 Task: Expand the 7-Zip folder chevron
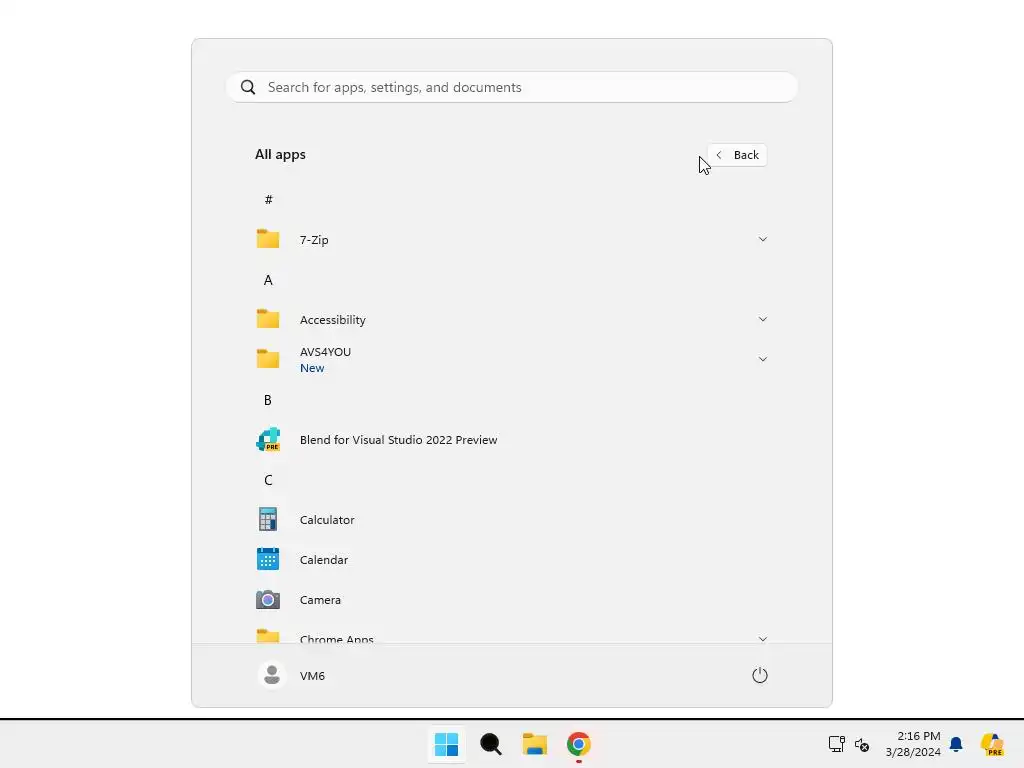(x=763, y=239)
